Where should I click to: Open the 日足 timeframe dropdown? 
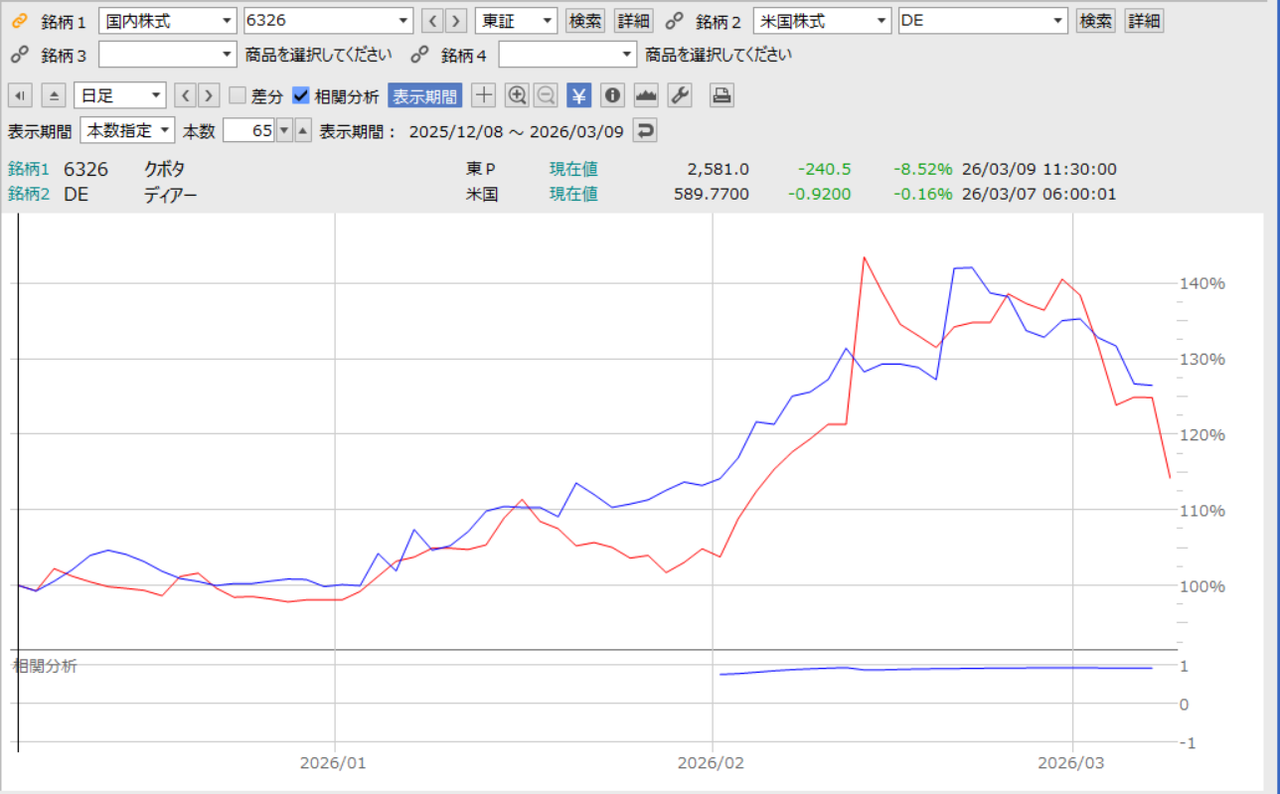coord(119,96)
